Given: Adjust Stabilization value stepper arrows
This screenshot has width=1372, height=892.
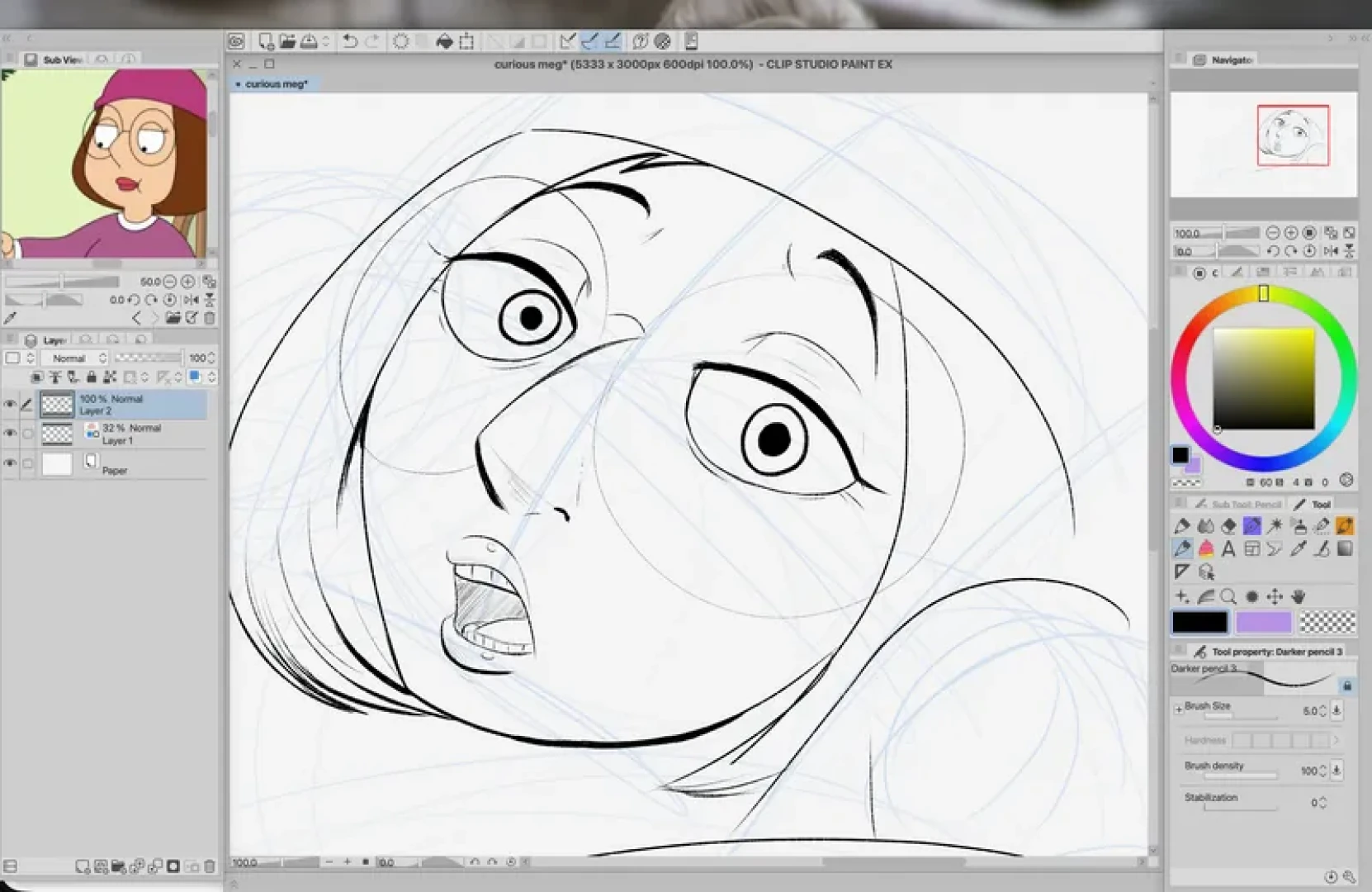Looking at the screenshot, I should coord(1323,802).
